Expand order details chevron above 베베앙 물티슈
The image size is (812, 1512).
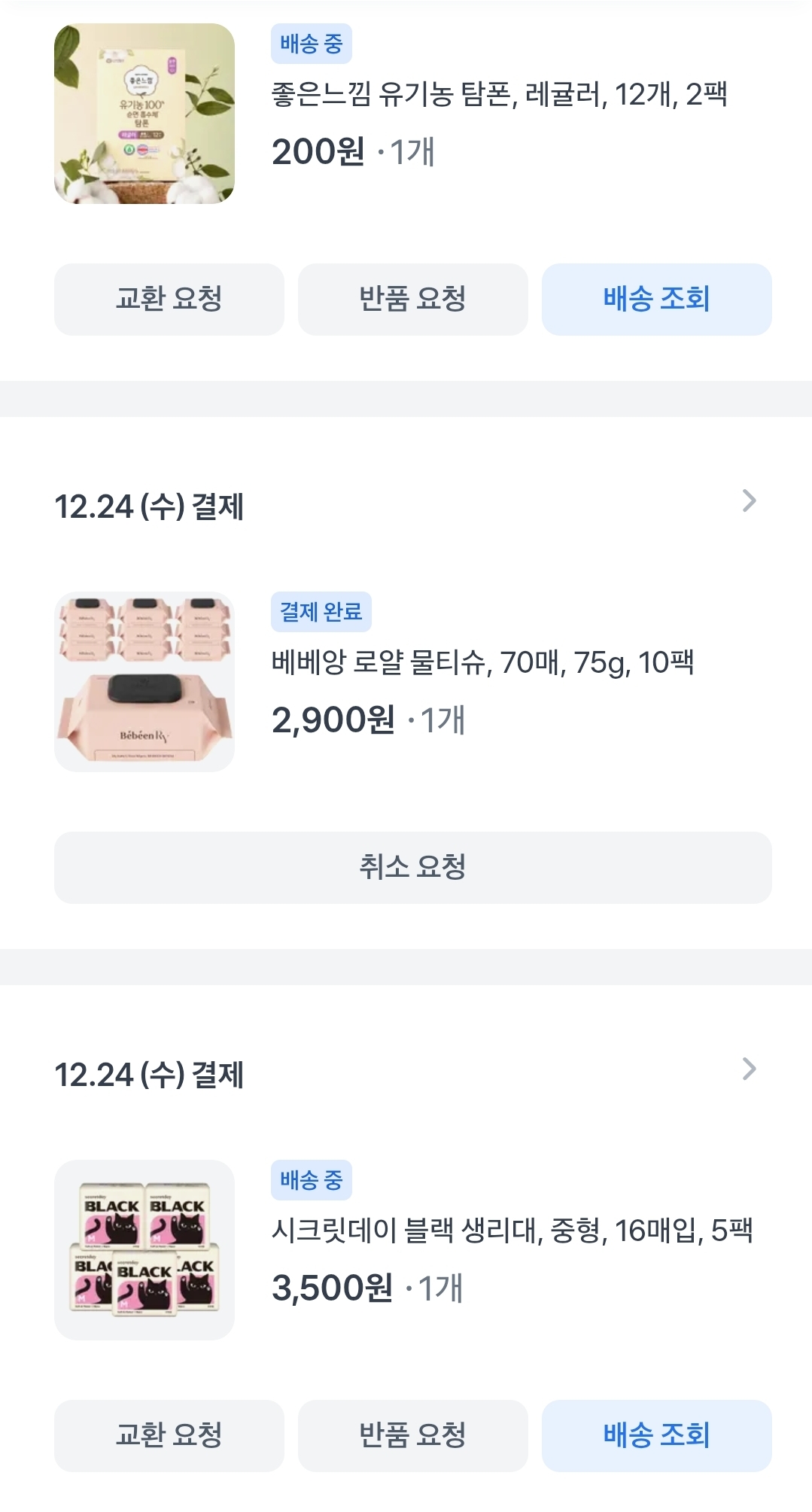(x=749, y=501)
